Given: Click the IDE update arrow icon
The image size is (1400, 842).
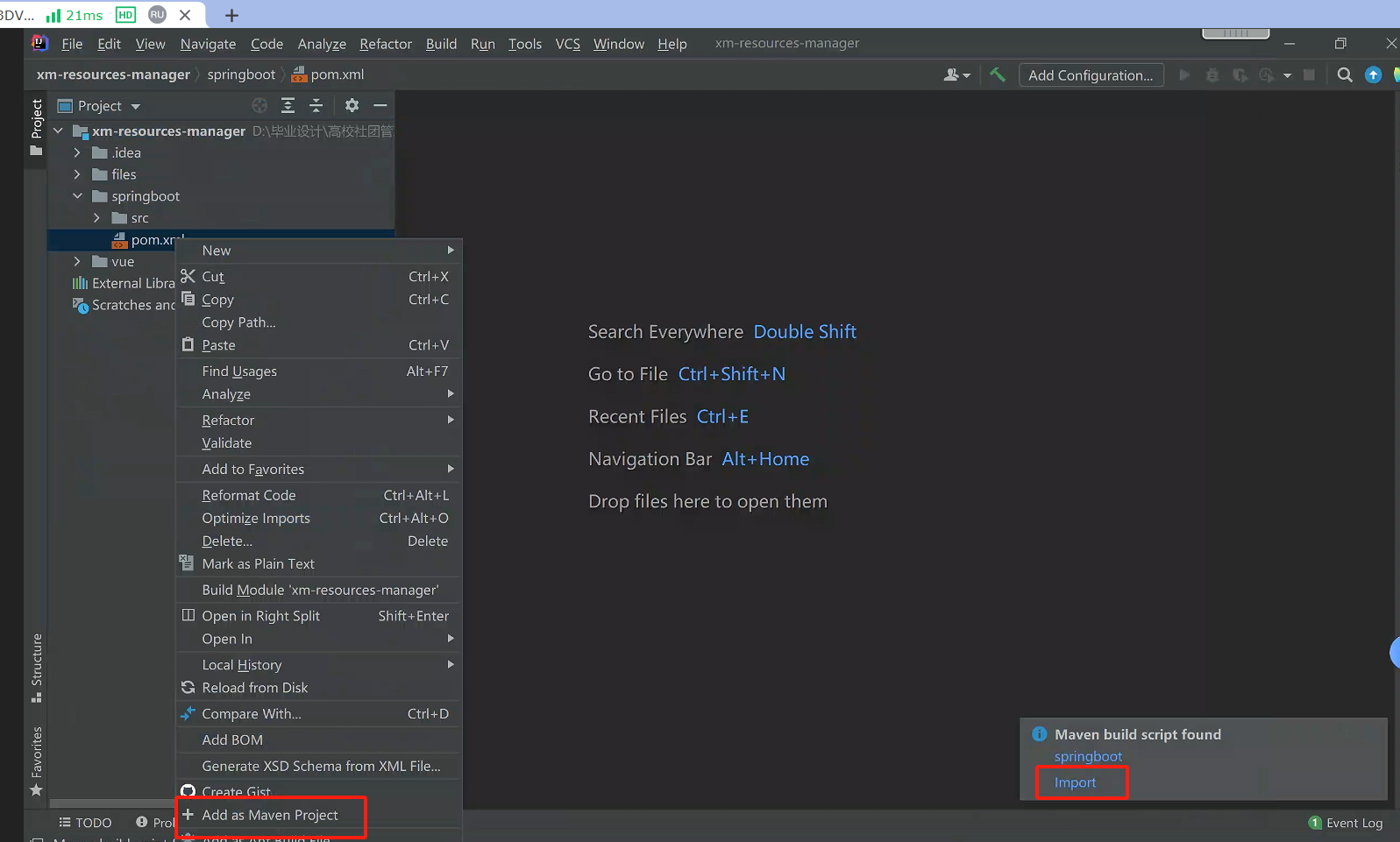Looking at the screenshot, I should tap(1374, 75).
